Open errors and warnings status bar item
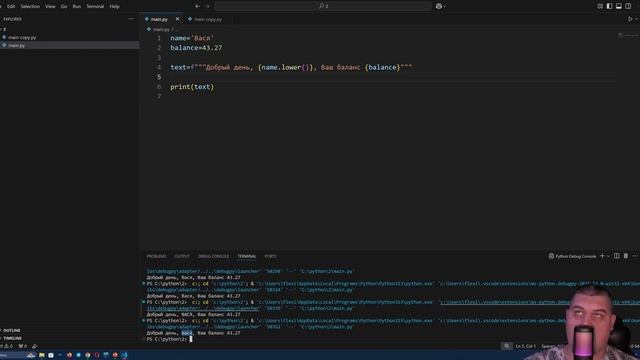The width and height of the screenshot is (640, 360). click(x=7, y=346)
